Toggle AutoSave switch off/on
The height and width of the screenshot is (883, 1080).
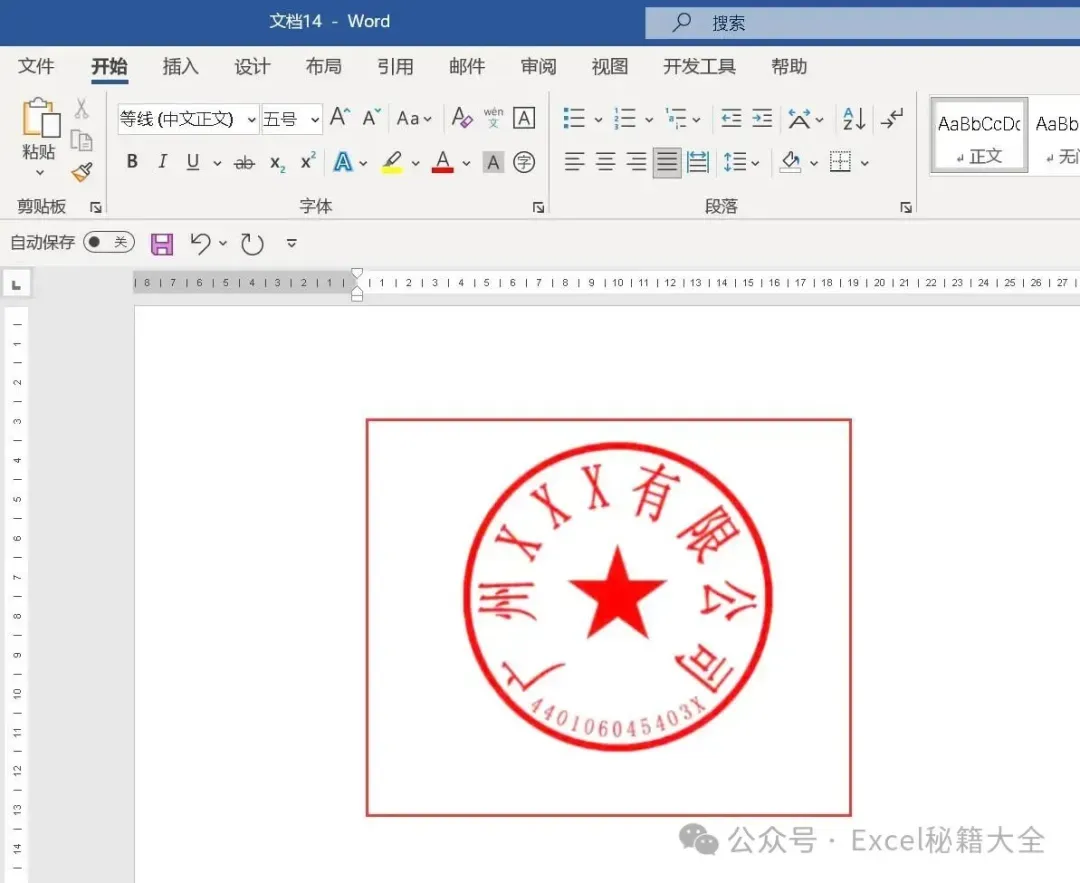109,242
